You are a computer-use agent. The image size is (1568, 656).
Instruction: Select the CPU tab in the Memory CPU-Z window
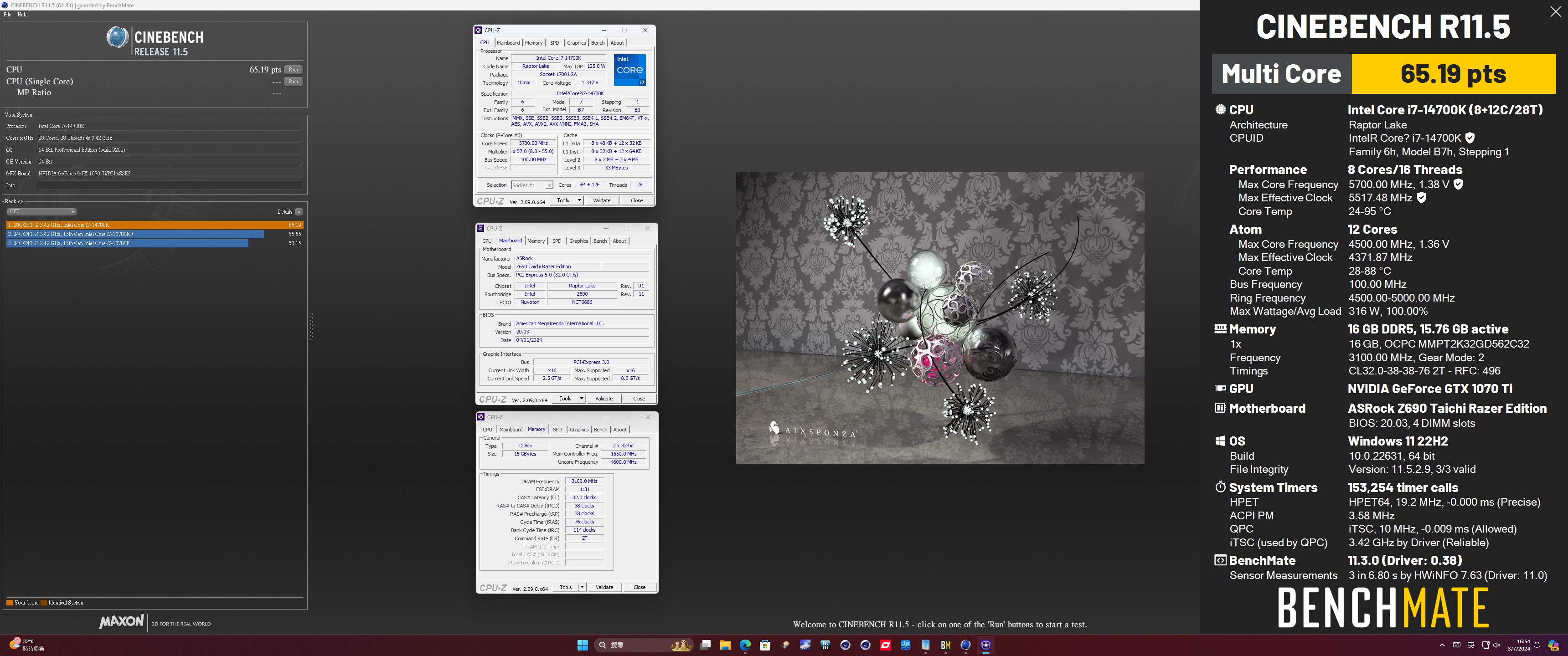487,430
